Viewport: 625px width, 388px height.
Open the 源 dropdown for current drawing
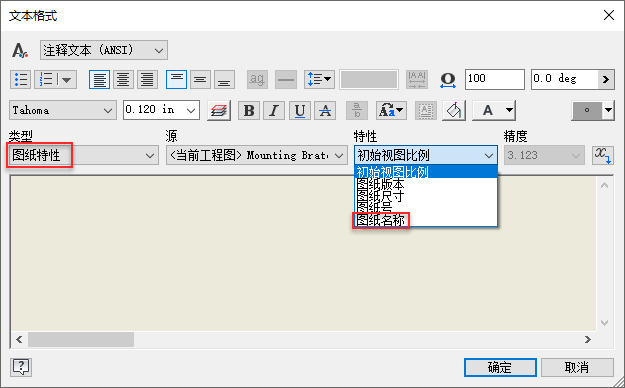pos(257,155)
